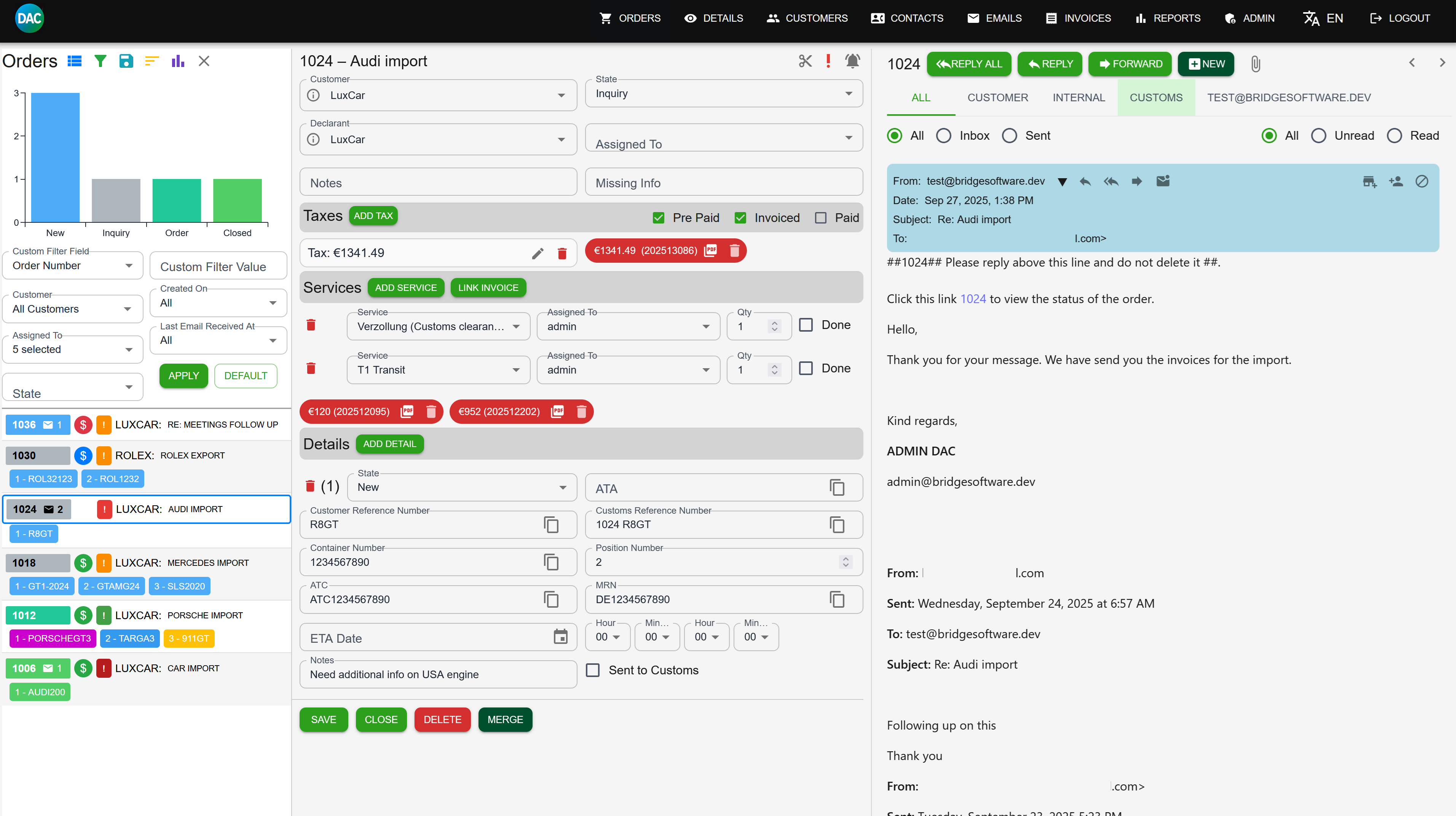The width and height of the screenshot is (1456, 816).
Task: Check the Sent to Customs box
Action: click(593, 670)
